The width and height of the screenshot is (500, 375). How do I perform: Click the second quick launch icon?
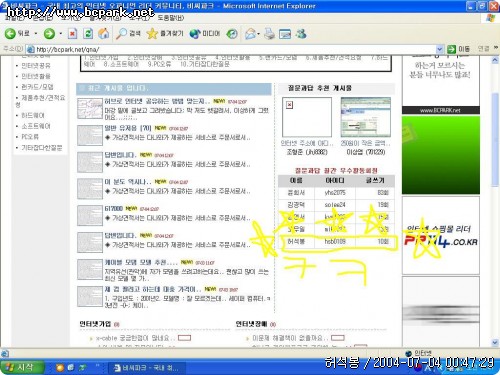coord(71,368)
